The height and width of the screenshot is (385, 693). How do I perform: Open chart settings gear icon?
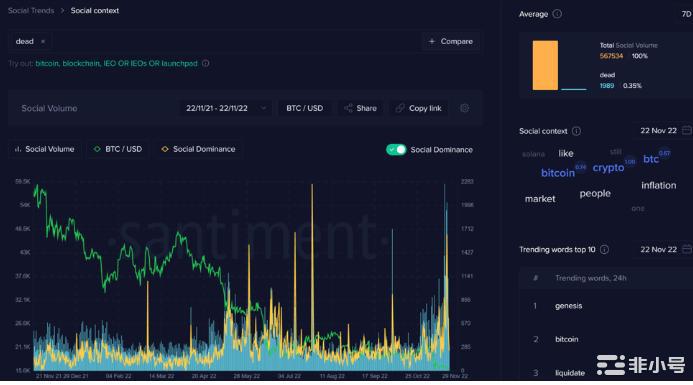pyautogui.click(x=464, y=108)
